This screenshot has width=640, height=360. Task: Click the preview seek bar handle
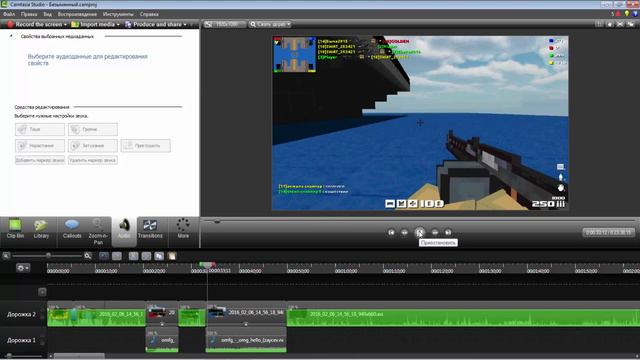[x=217, y=221]
